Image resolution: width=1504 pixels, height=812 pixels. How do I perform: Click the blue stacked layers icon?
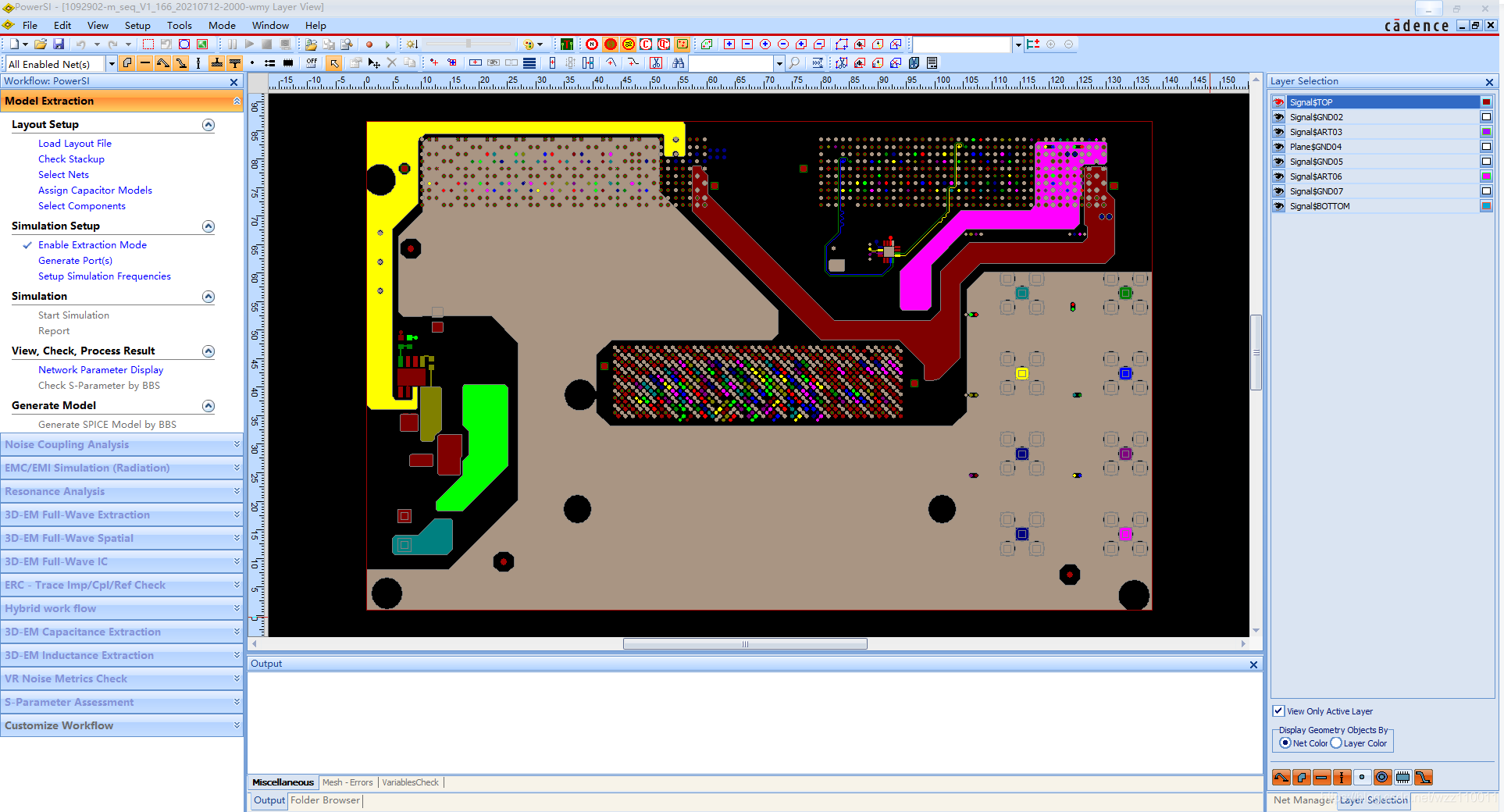tap(529, 63)
